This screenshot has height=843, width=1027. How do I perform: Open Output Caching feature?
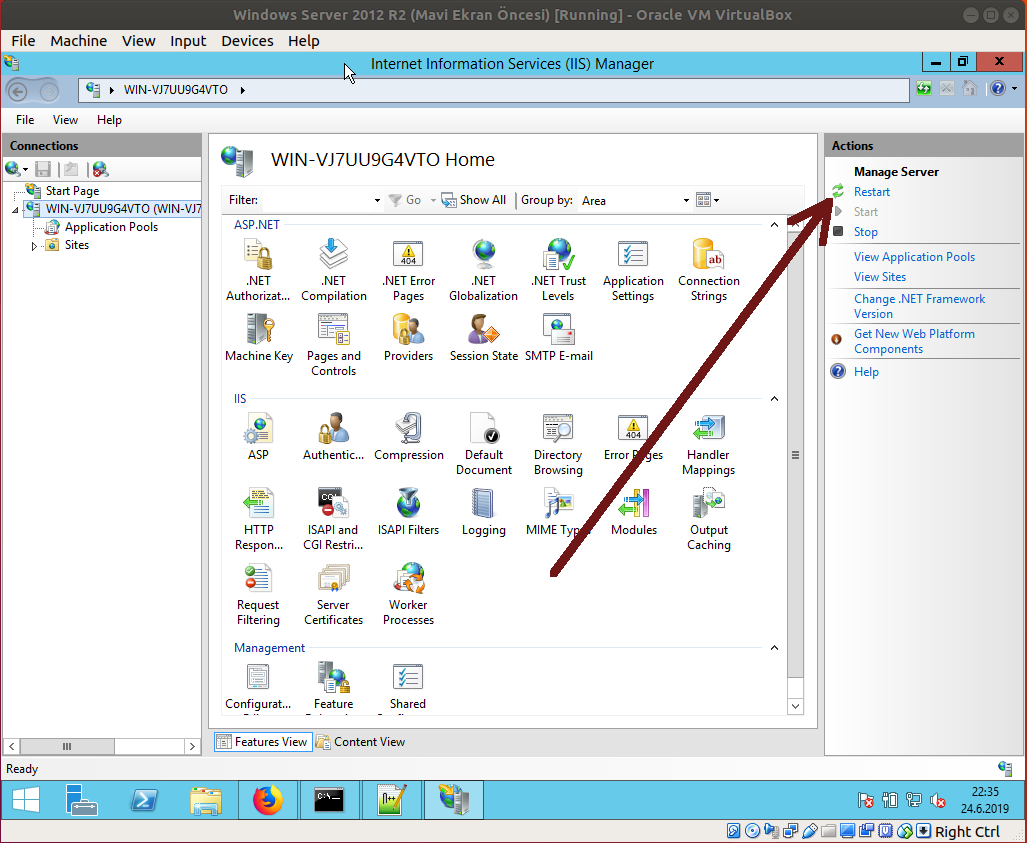coord(709,519)
